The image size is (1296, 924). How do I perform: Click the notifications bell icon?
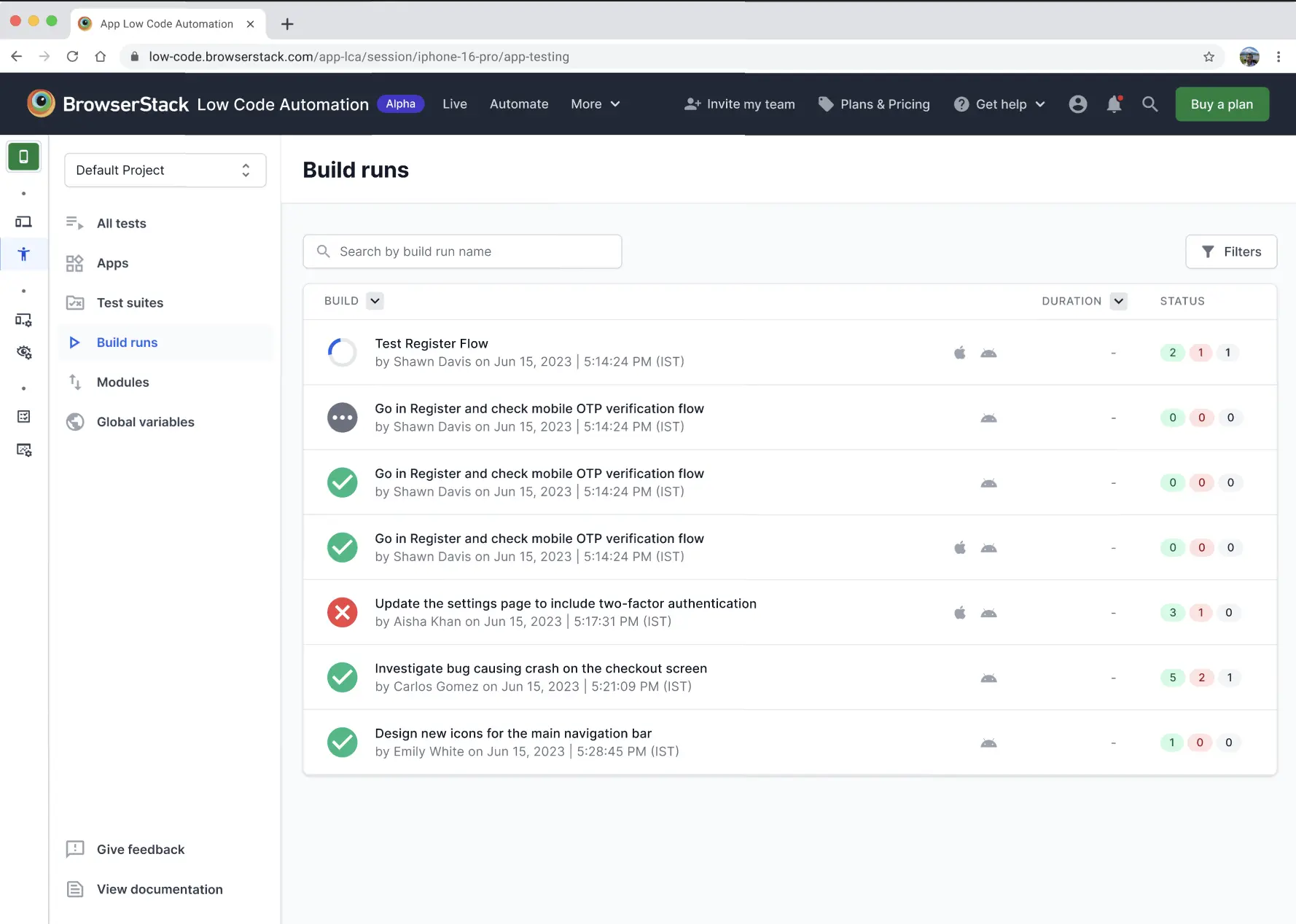point(1113,104)
